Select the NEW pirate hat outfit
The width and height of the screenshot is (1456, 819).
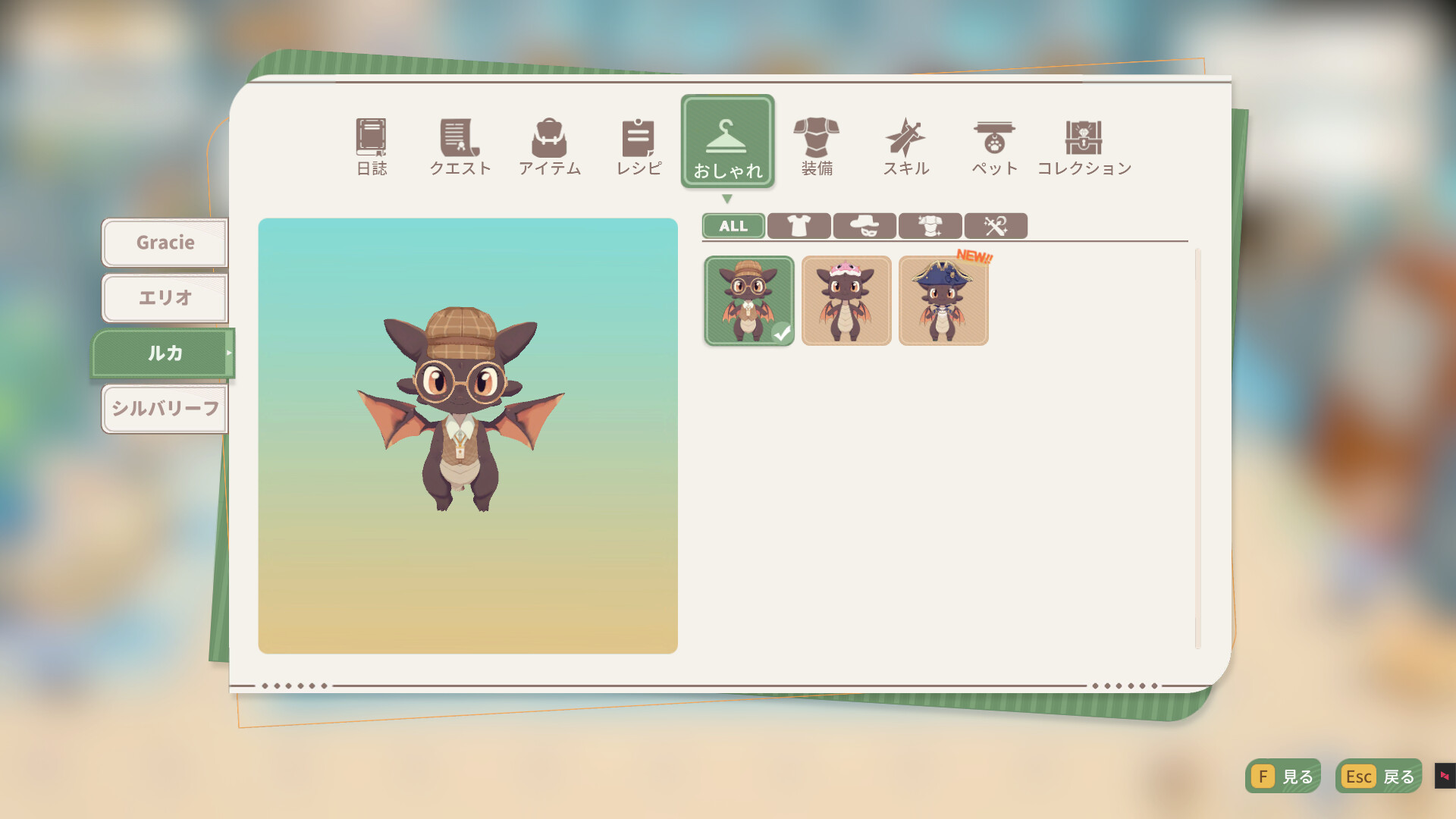tap(943, 300)
